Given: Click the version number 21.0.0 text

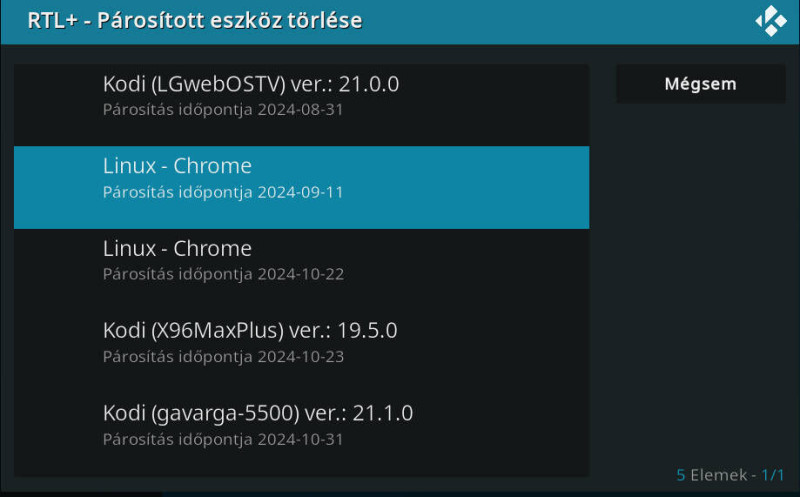Looking at the screenshot, I should (369, 84).
